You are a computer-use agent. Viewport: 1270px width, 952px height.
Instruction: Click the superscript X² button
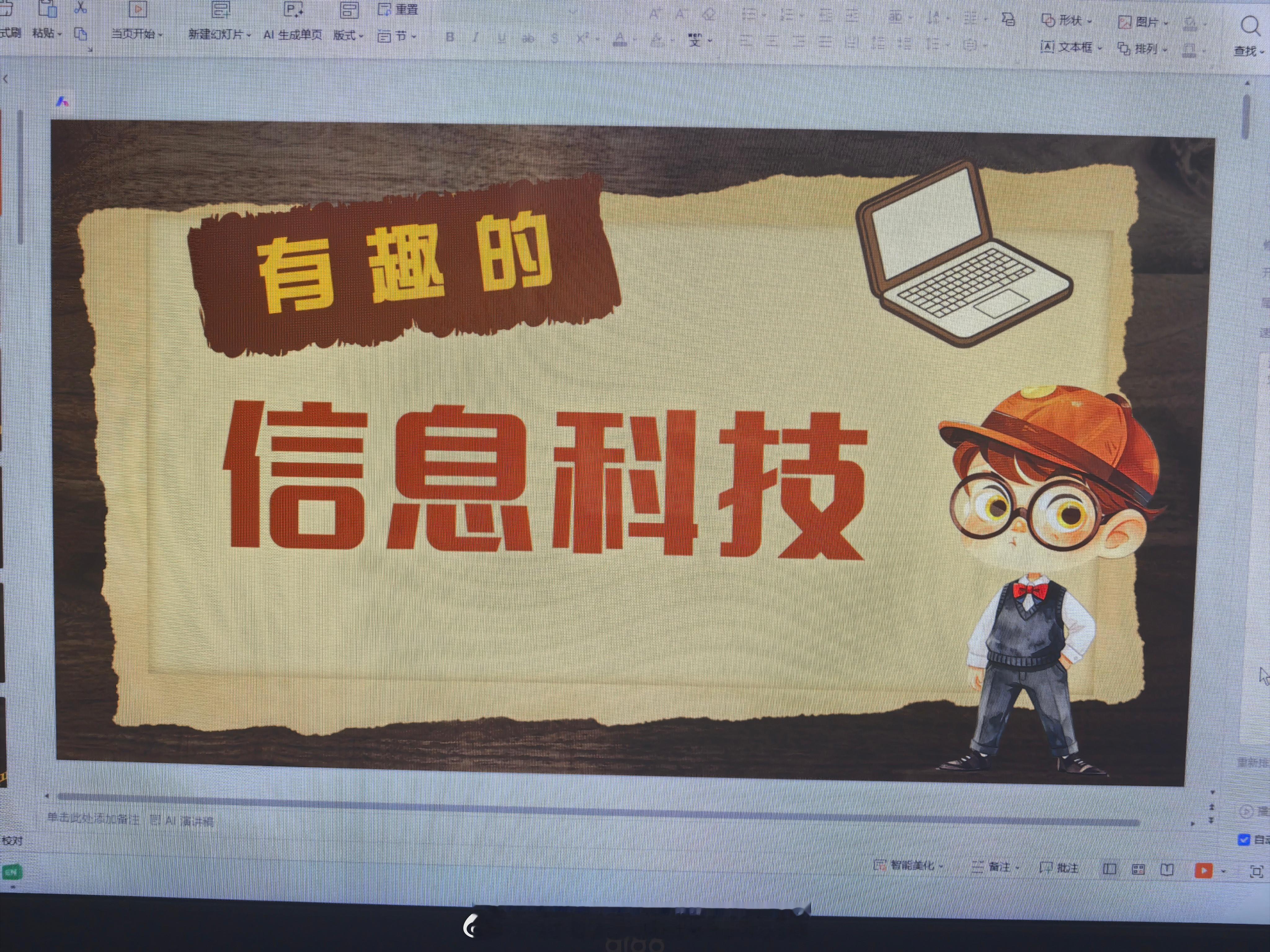point(583,38)
